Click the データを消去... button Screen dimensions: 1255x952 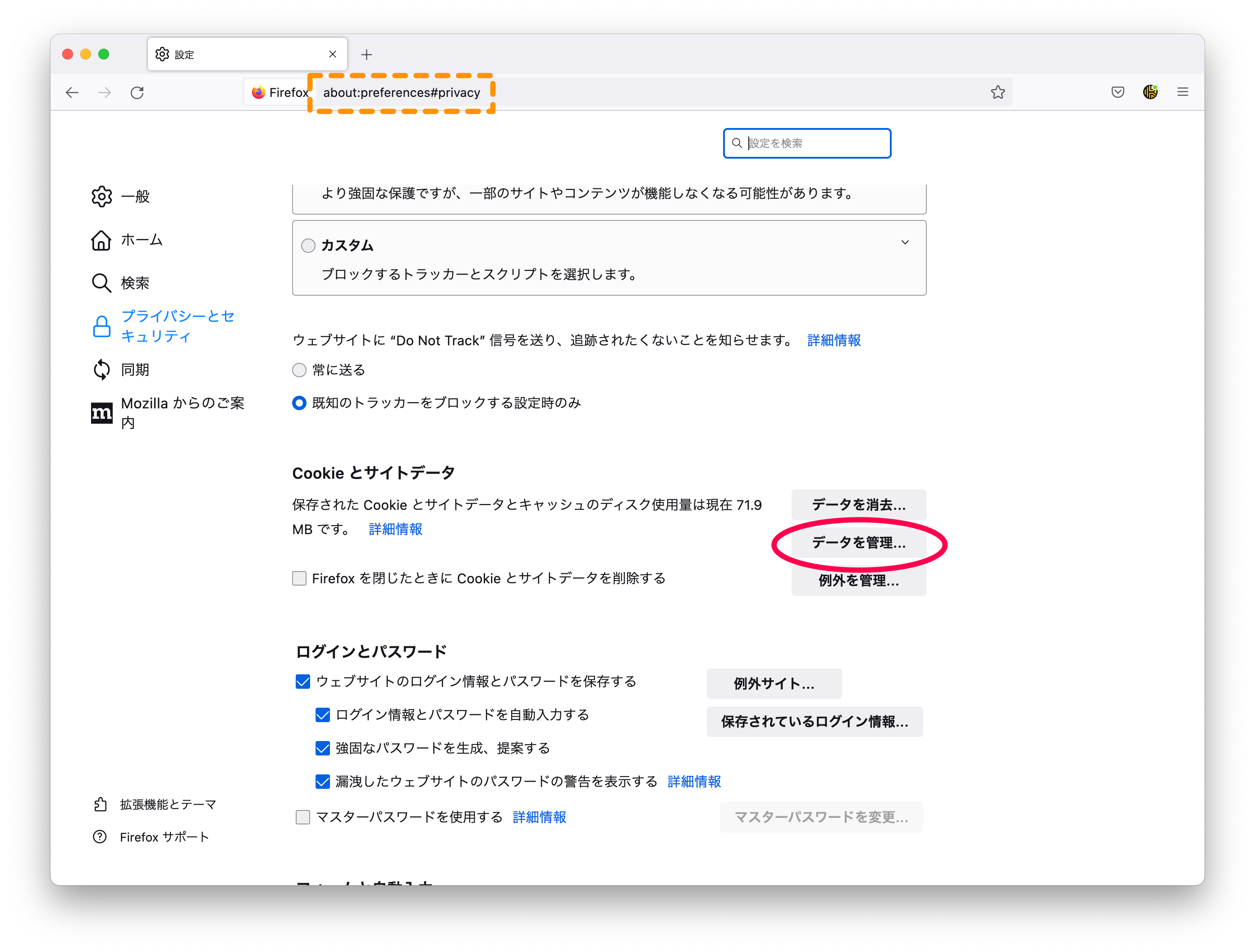click(x=859, y=504)
